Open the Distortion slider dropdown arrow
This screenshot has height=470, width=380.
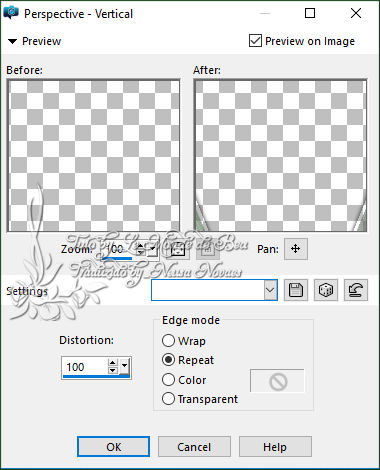pyautogui.click(x=125, y=367)
